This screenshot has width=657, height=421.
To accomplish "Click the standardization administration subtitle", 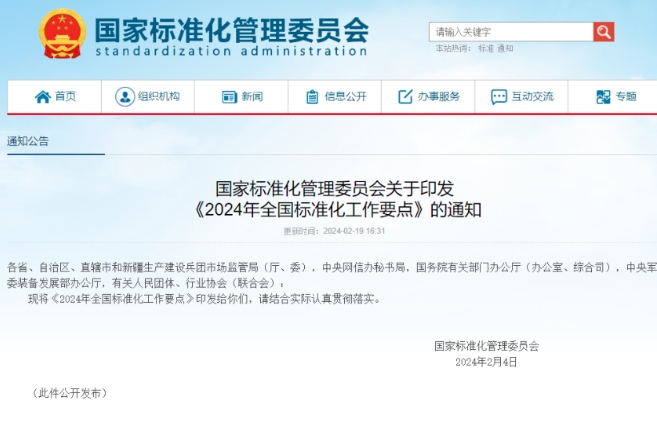I will [x=231, y=51].
